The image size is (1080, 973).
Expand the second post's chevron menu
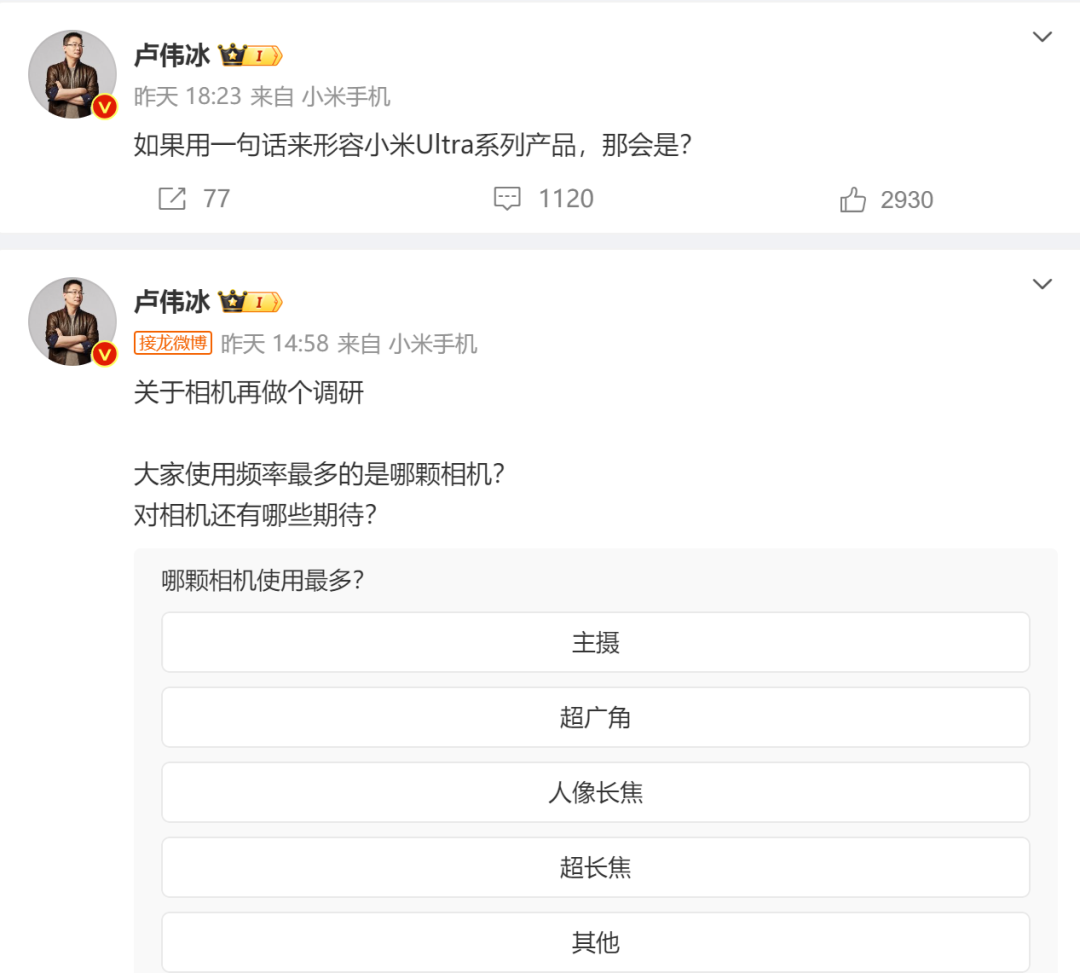[1042, 285]
